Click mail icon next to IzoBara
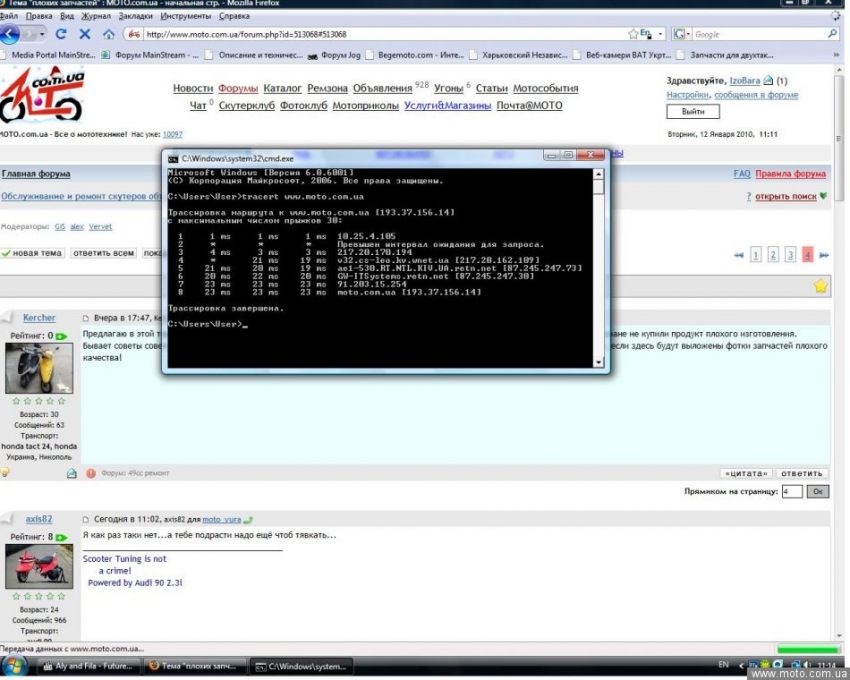The height and width of the screenshot is (680, 850). click(768, 81)
